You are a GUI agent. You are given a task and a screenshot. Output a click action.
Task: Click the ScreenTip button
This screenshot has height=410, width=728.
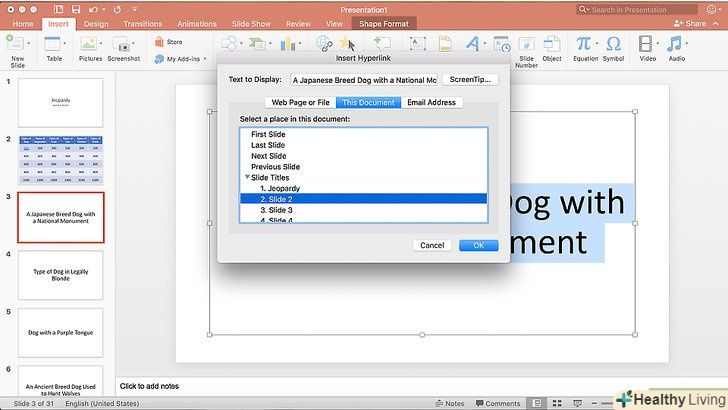(x=471, y=79)
